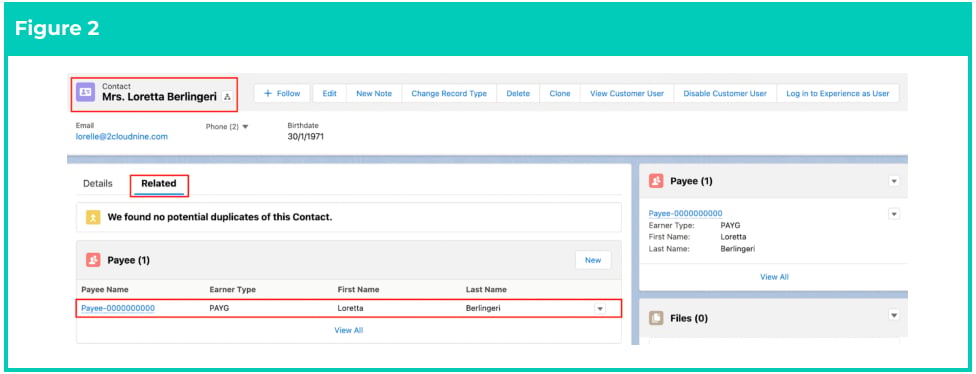The image size is (976, 374).
Task: Click Change Record Type
Action: click(449, 93)
